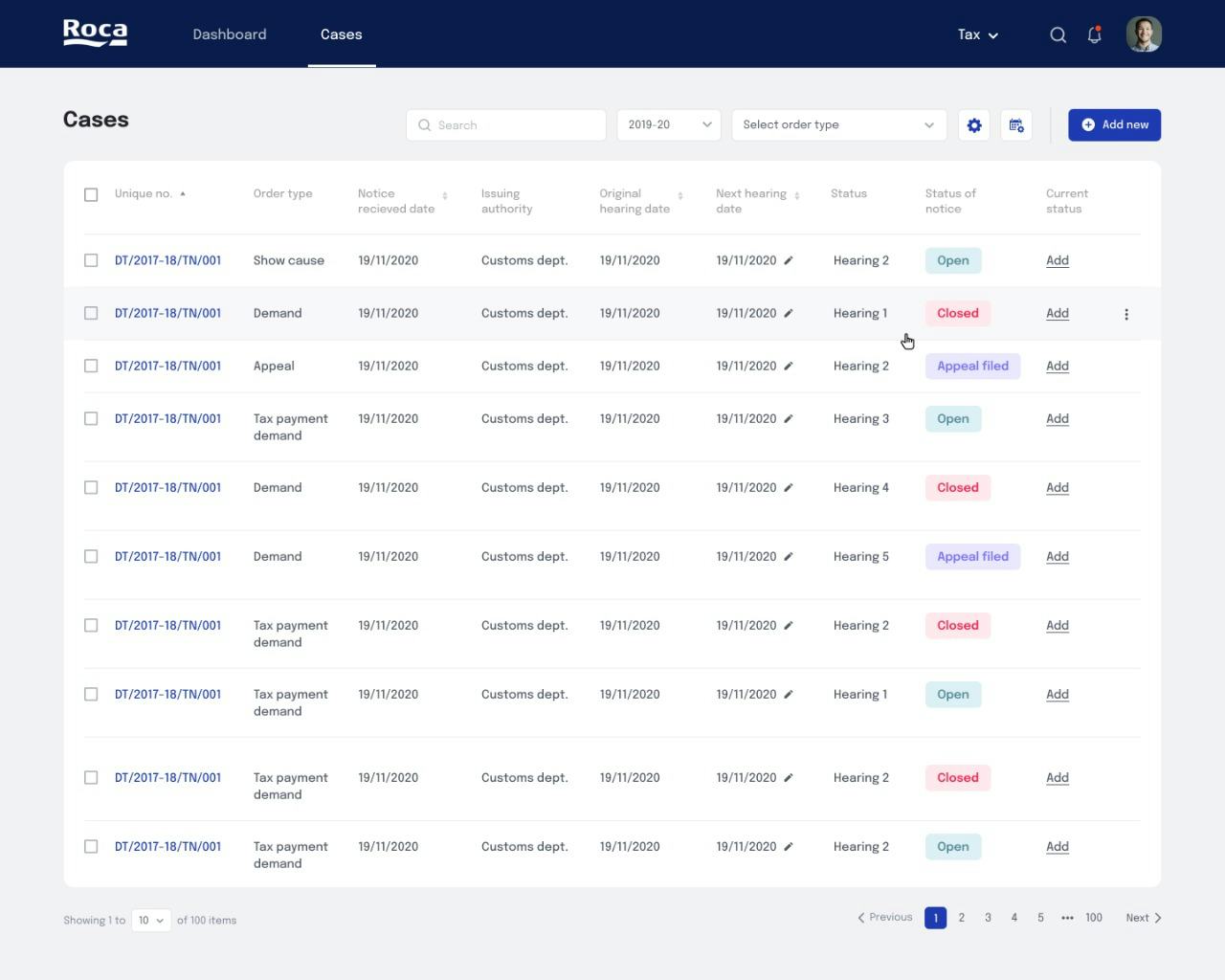Open the search magnifier icon in the navbar
1225x980 pixels.
[x=1058, y=34]
